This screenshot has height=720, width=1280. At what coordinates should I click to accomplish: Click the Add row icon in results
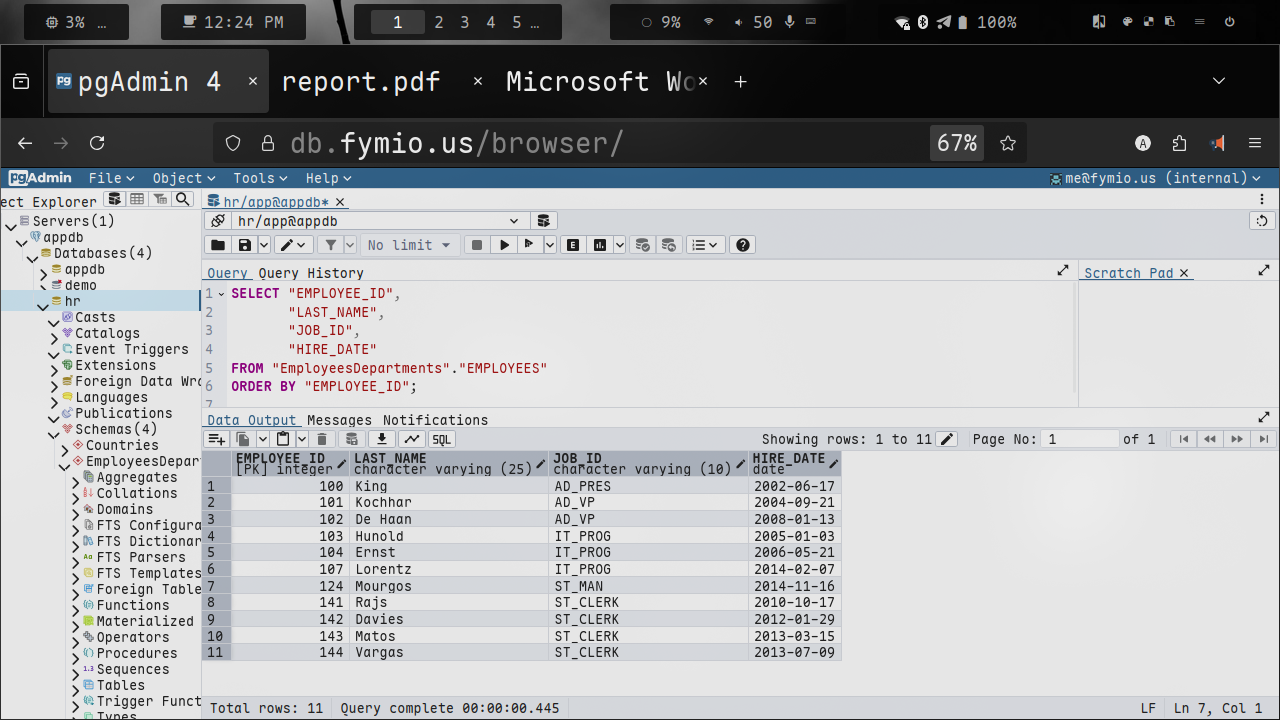coord(216,439)
